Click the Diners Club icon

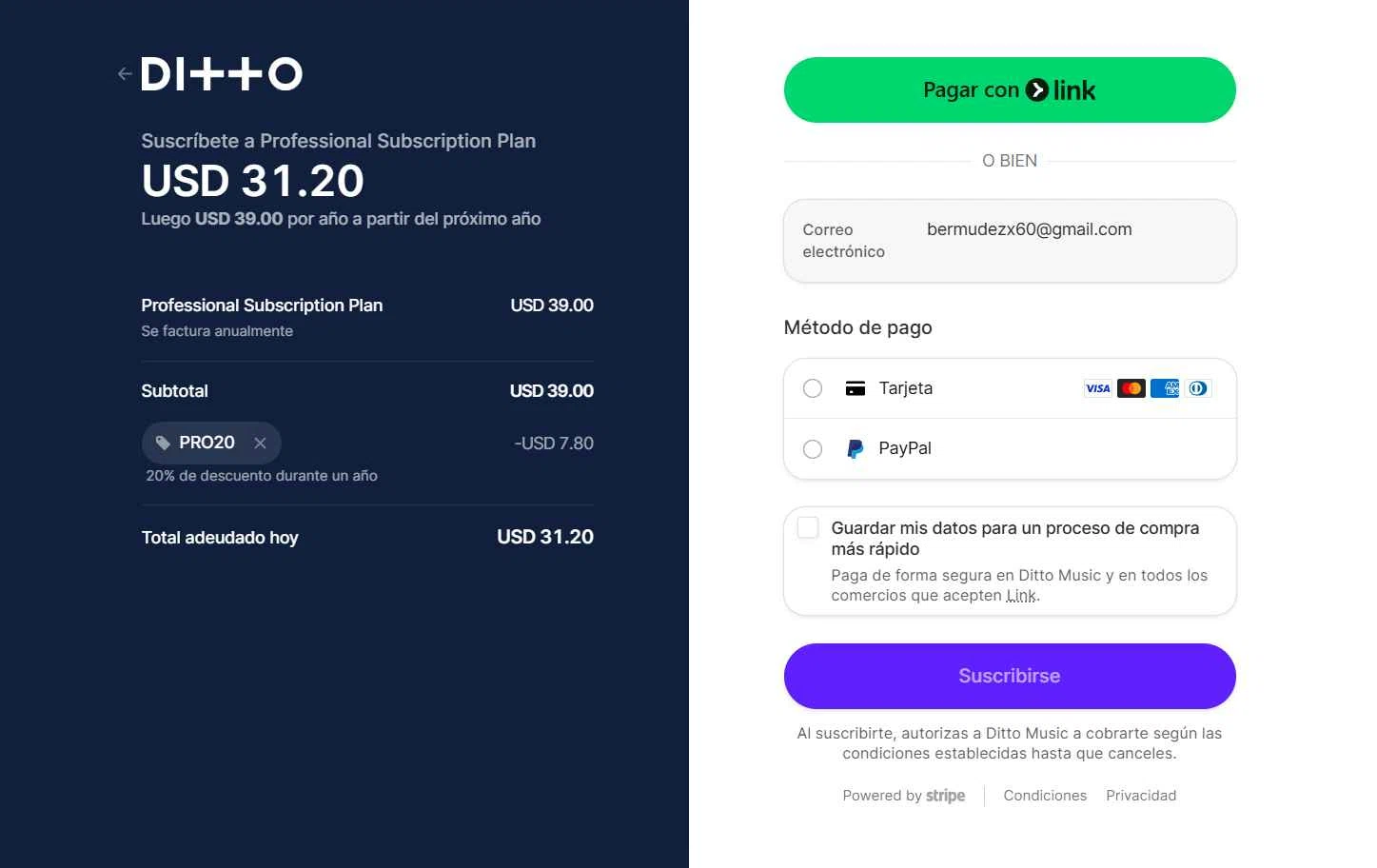coord(1198,388)
